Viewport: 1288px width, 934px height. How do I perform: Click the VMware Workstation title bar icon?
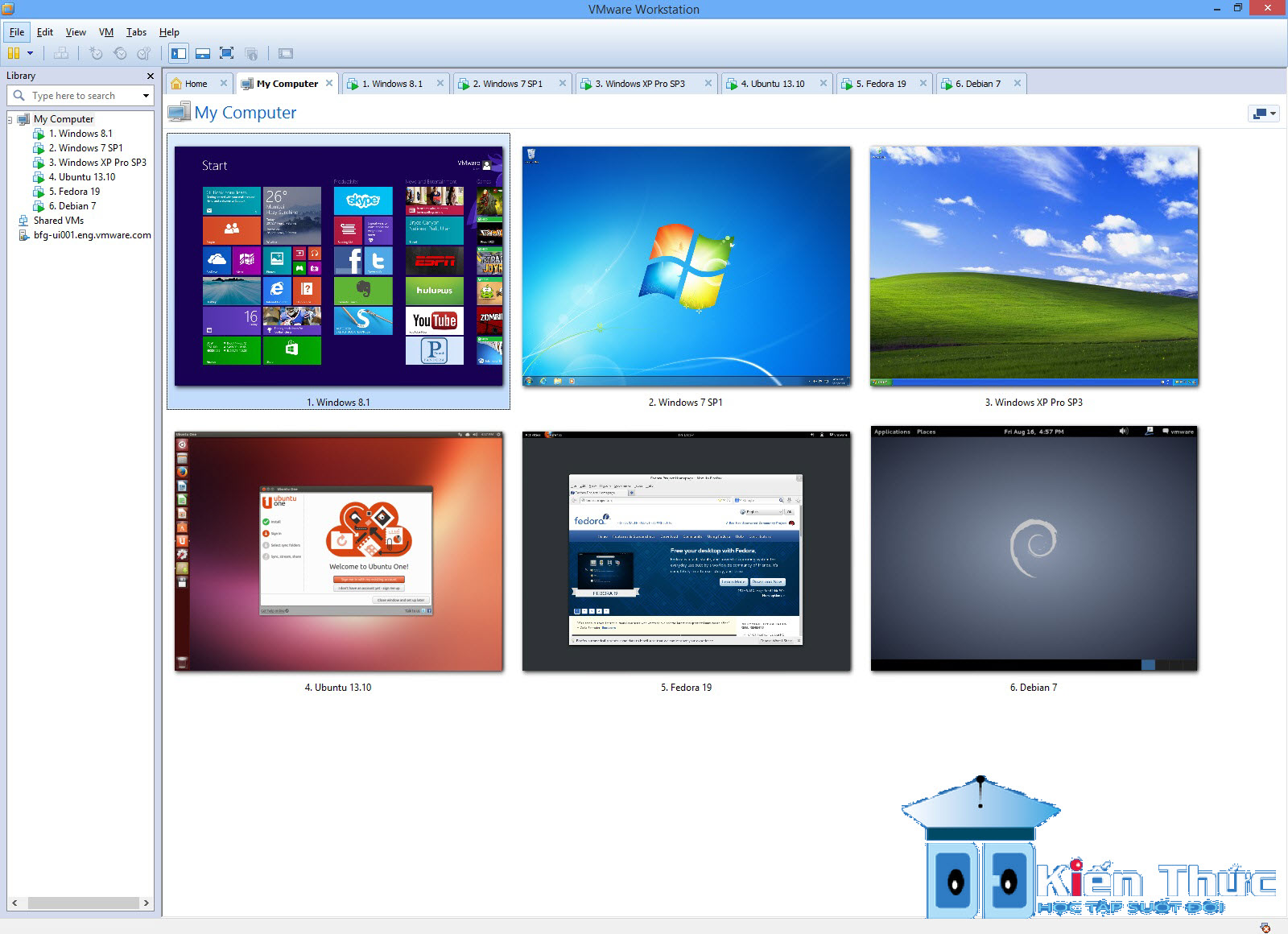click(x=10, y=9)
